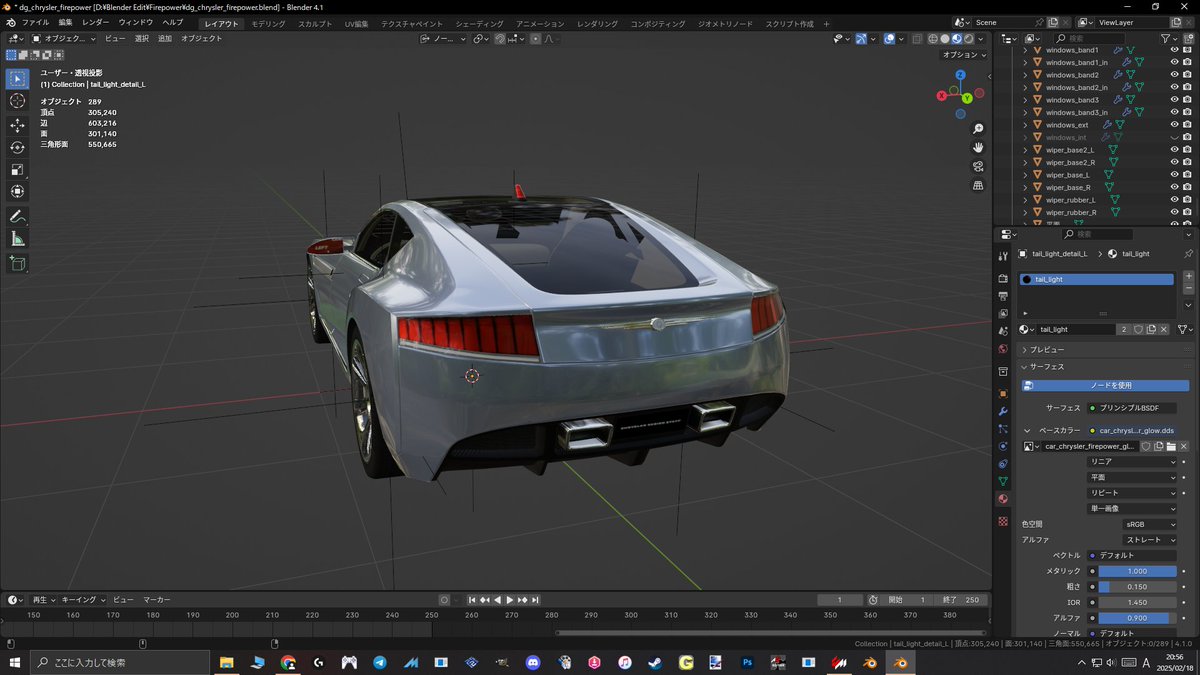Hide windows_band1 in viewport
This screenshot has width=1200, height=675.
click(1174, 50)
